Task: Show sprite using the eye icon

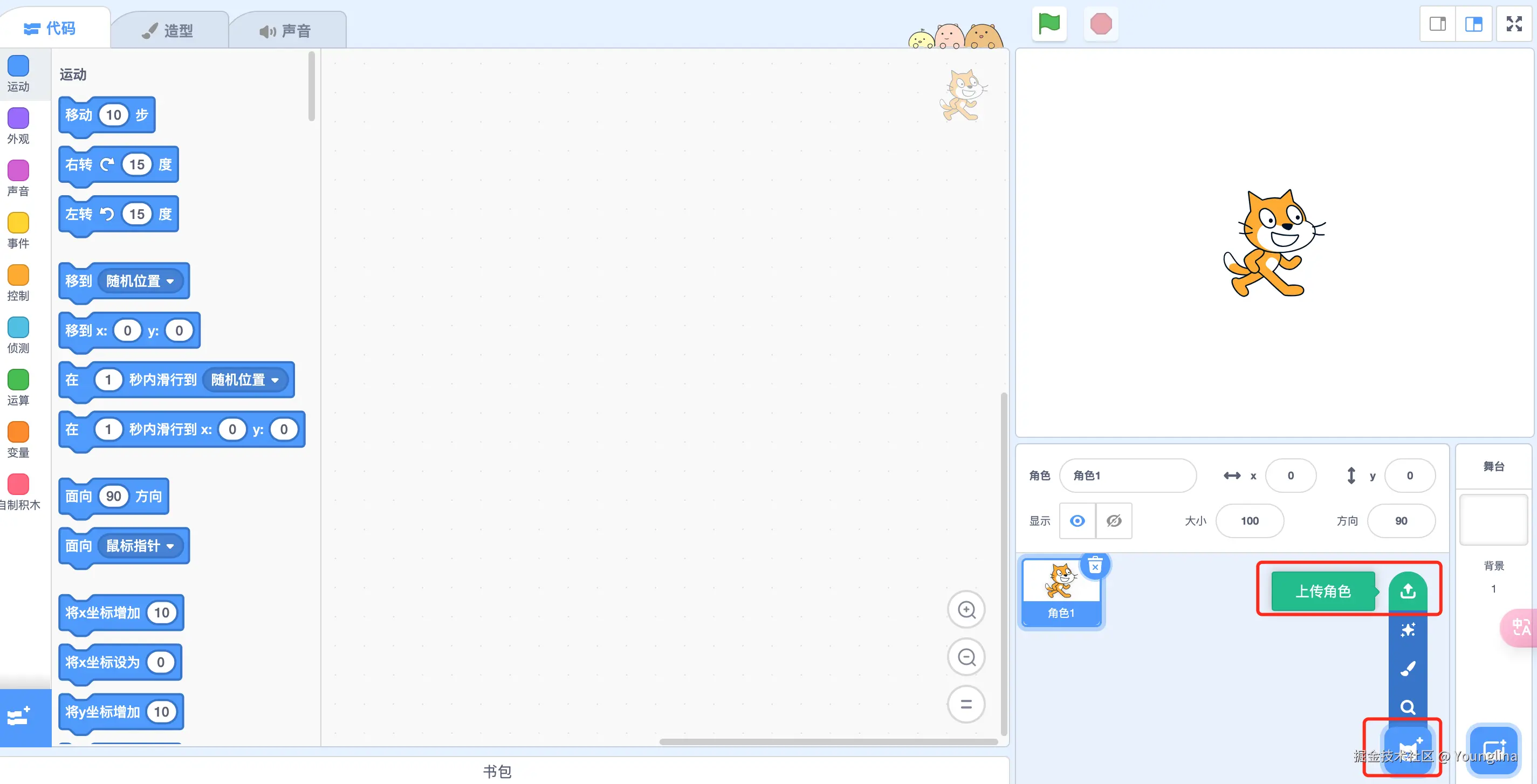Action: click(x=1077, y=521)
